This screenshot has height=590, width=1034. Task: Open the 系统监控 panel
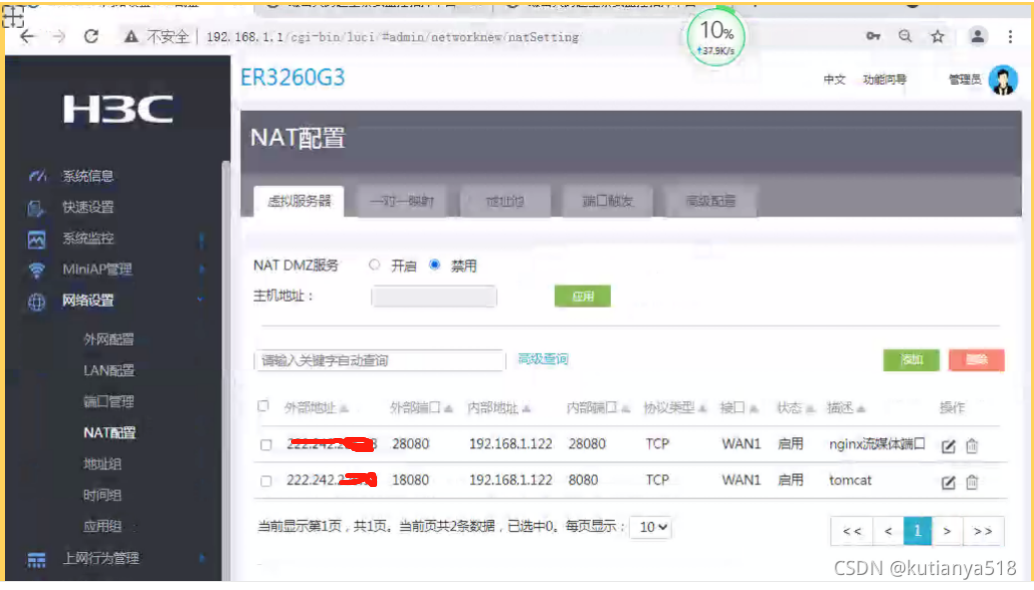(x=88, y=238)
